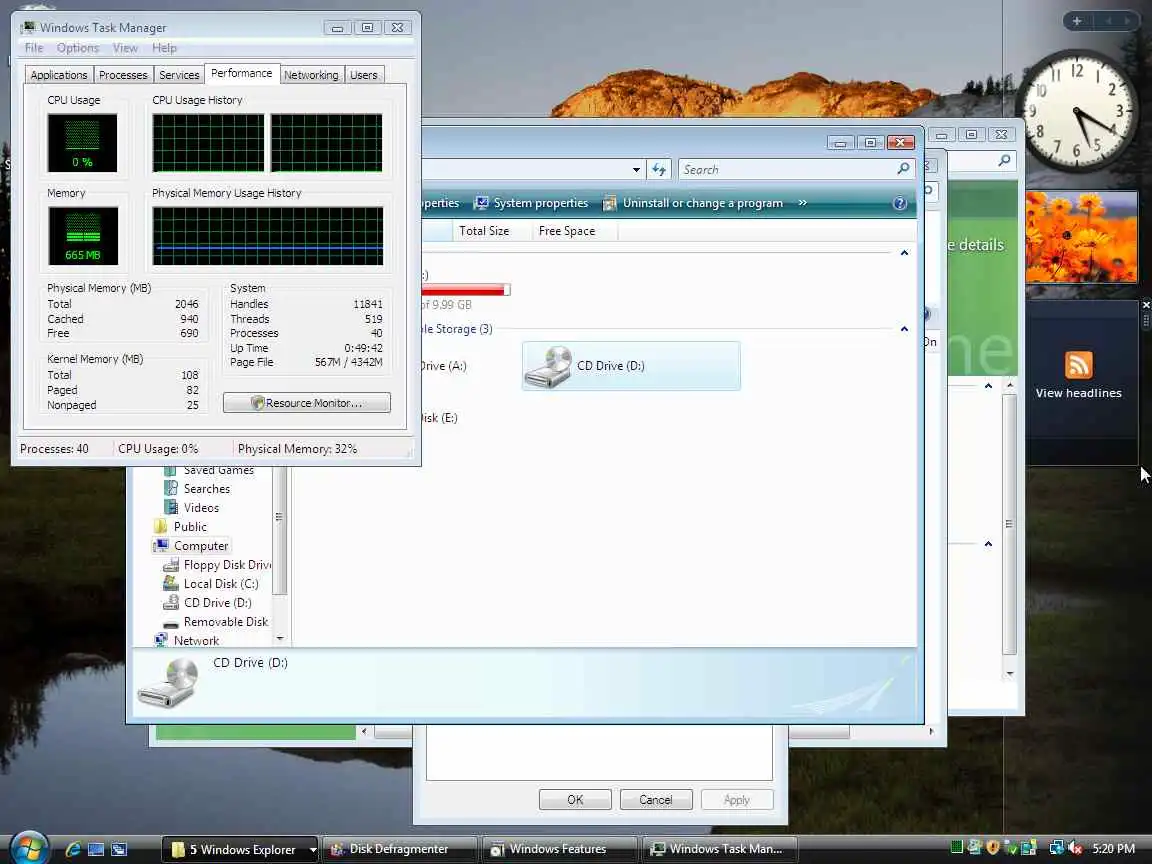Open the Networking tab

(x=311, y=75)
